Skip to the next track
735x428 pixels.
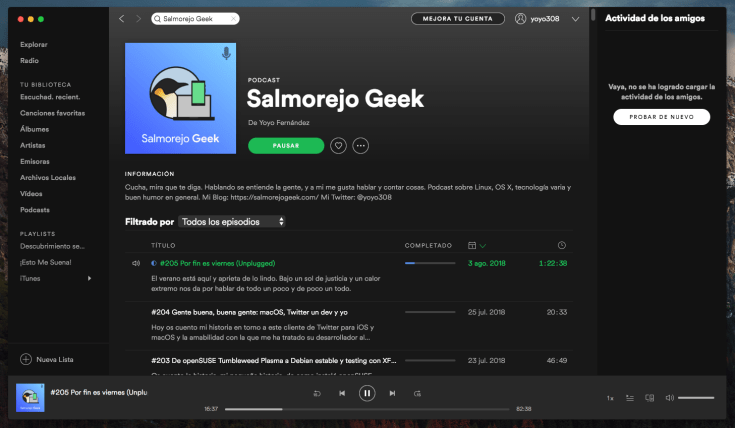tap(392, 394)
